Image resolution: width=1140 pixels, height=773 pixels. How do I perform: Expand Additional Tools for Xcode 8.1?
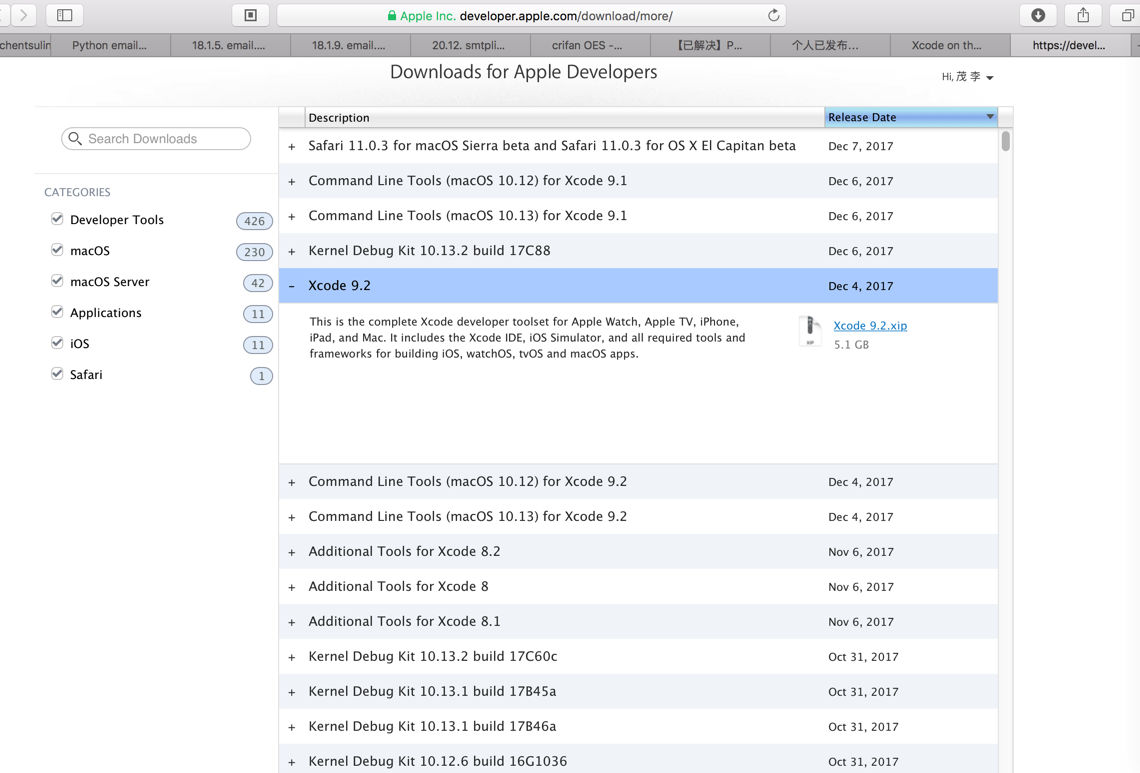(292, 622)
